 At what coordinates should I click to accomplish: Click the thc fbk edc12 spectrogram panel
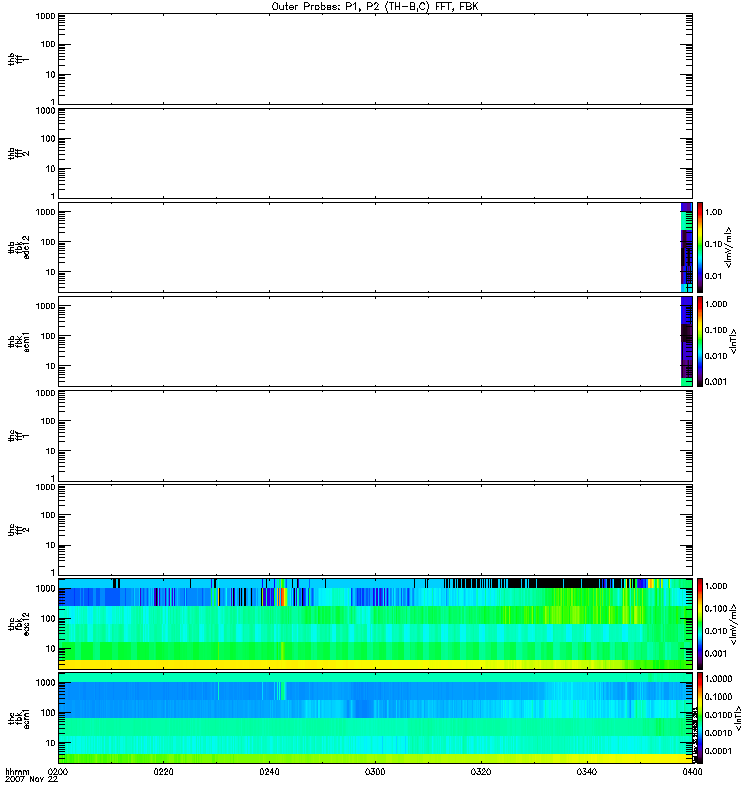[375, 623]
